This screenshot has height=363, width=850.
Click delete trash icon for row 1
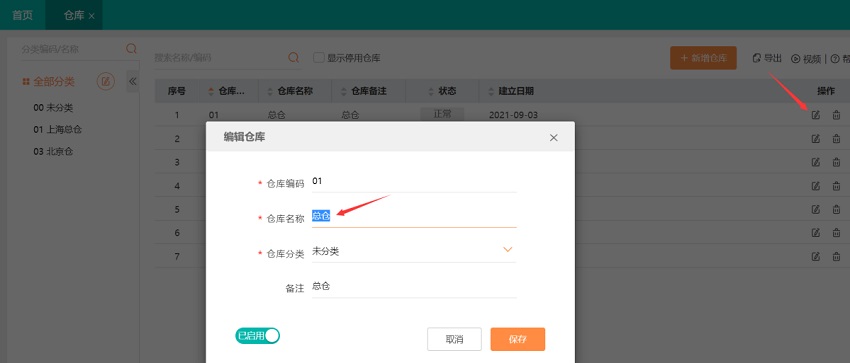click(836, 115)
